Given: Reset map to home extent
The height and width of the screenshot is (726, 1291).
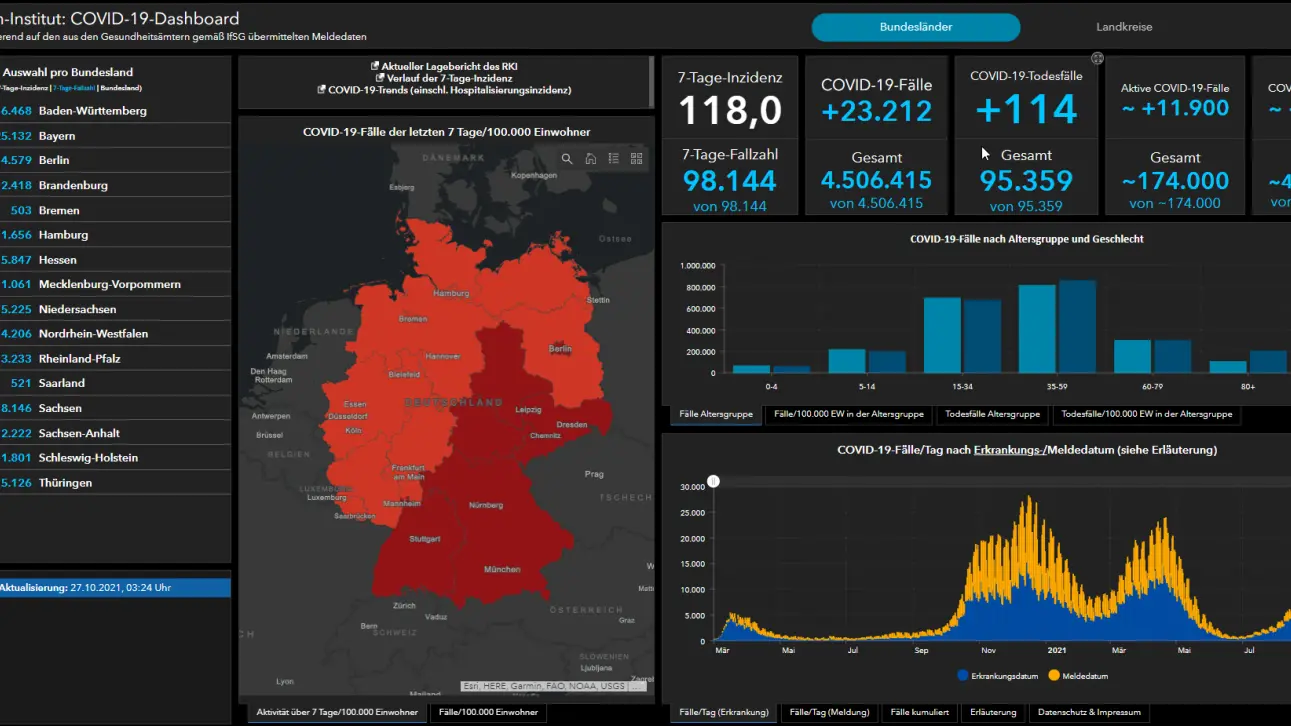Looking at the screenshot, I should pos(590,158).
